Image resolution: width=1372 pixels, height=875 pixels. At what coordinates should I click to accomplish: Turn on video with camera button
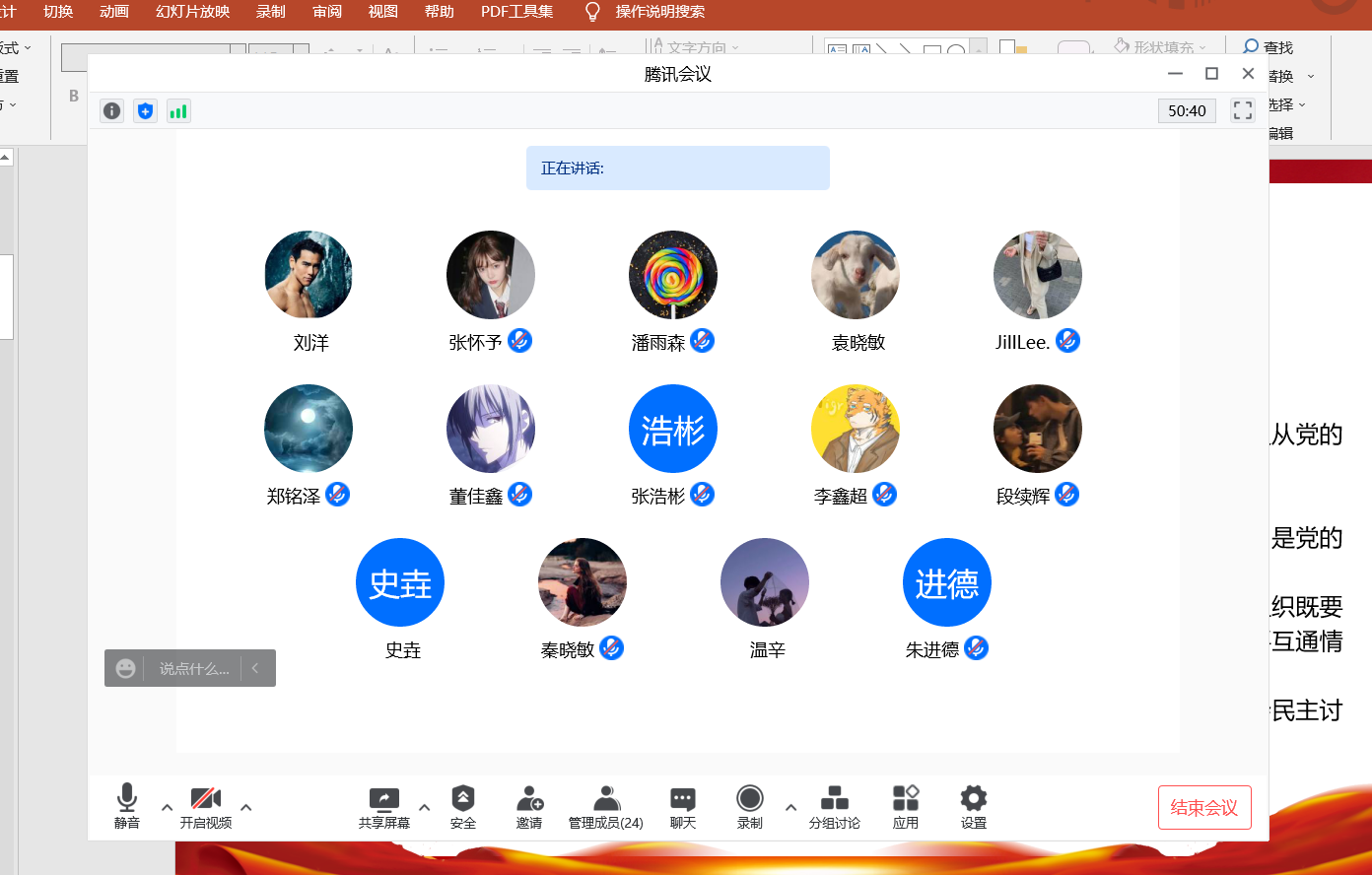(x=206, y=807)
